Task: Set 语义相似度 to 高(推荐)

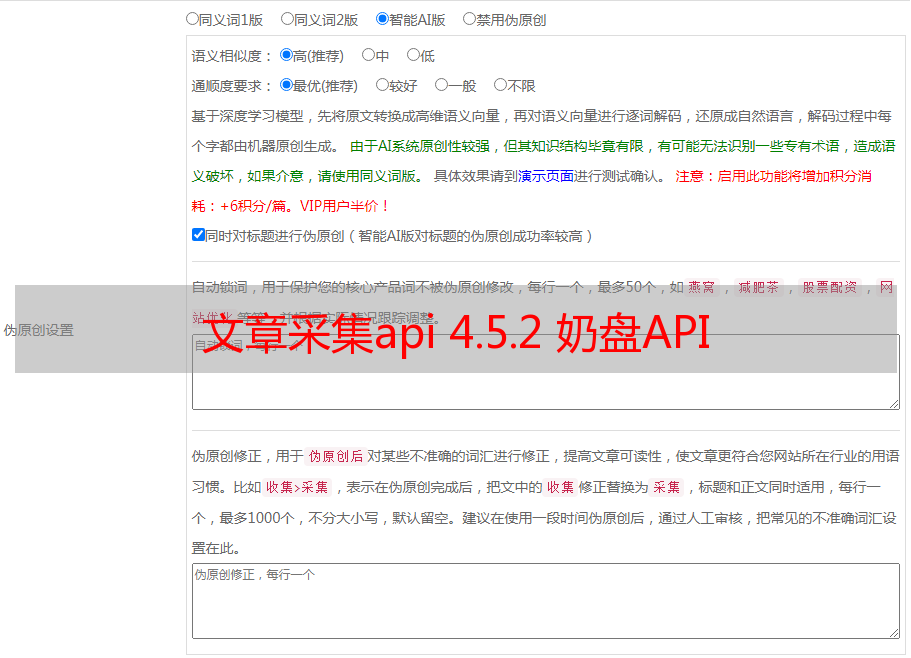Action: click(x=286, y=55)
